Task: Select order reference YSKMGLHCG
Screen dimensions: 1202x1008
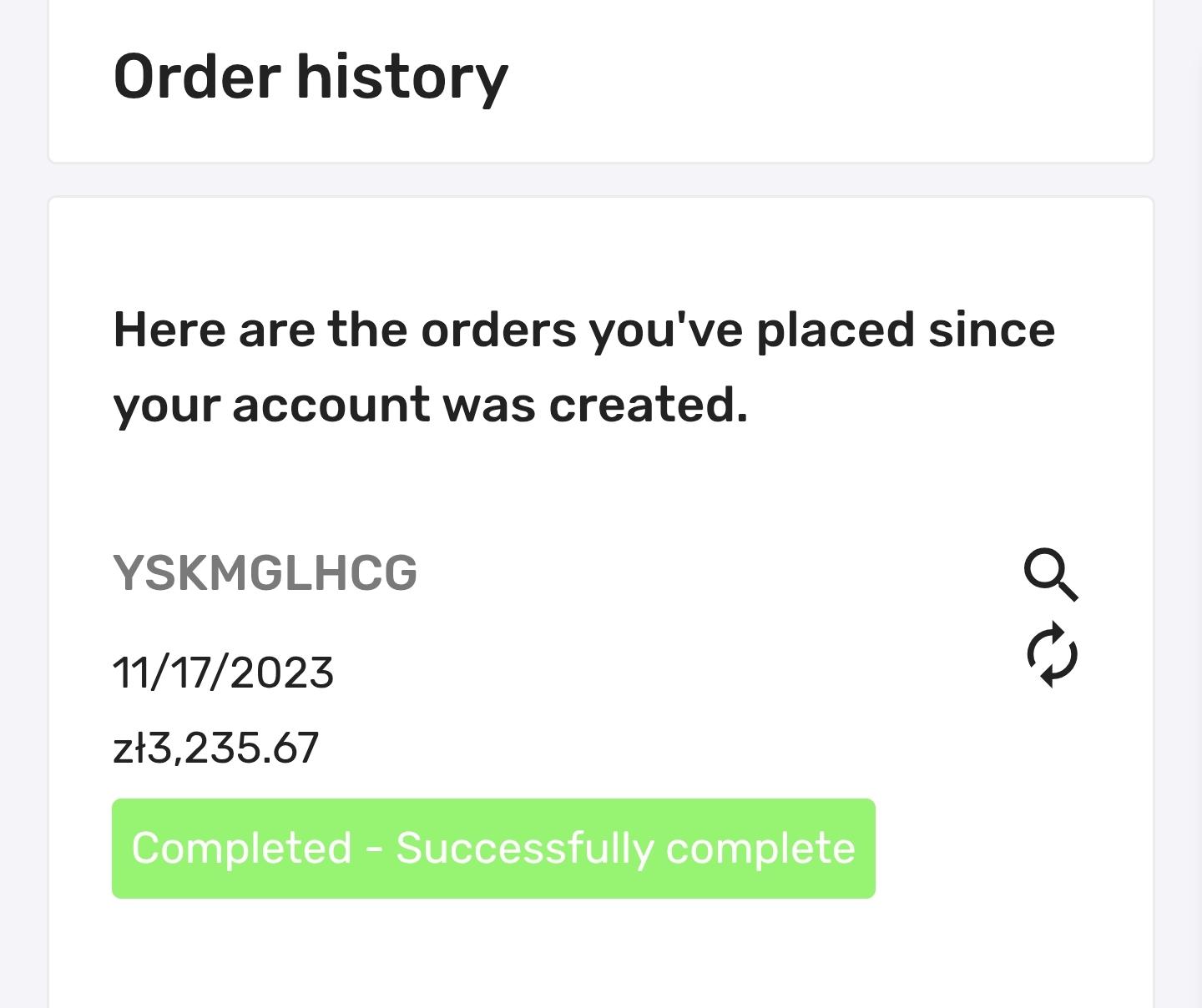Action: point(265,574)
